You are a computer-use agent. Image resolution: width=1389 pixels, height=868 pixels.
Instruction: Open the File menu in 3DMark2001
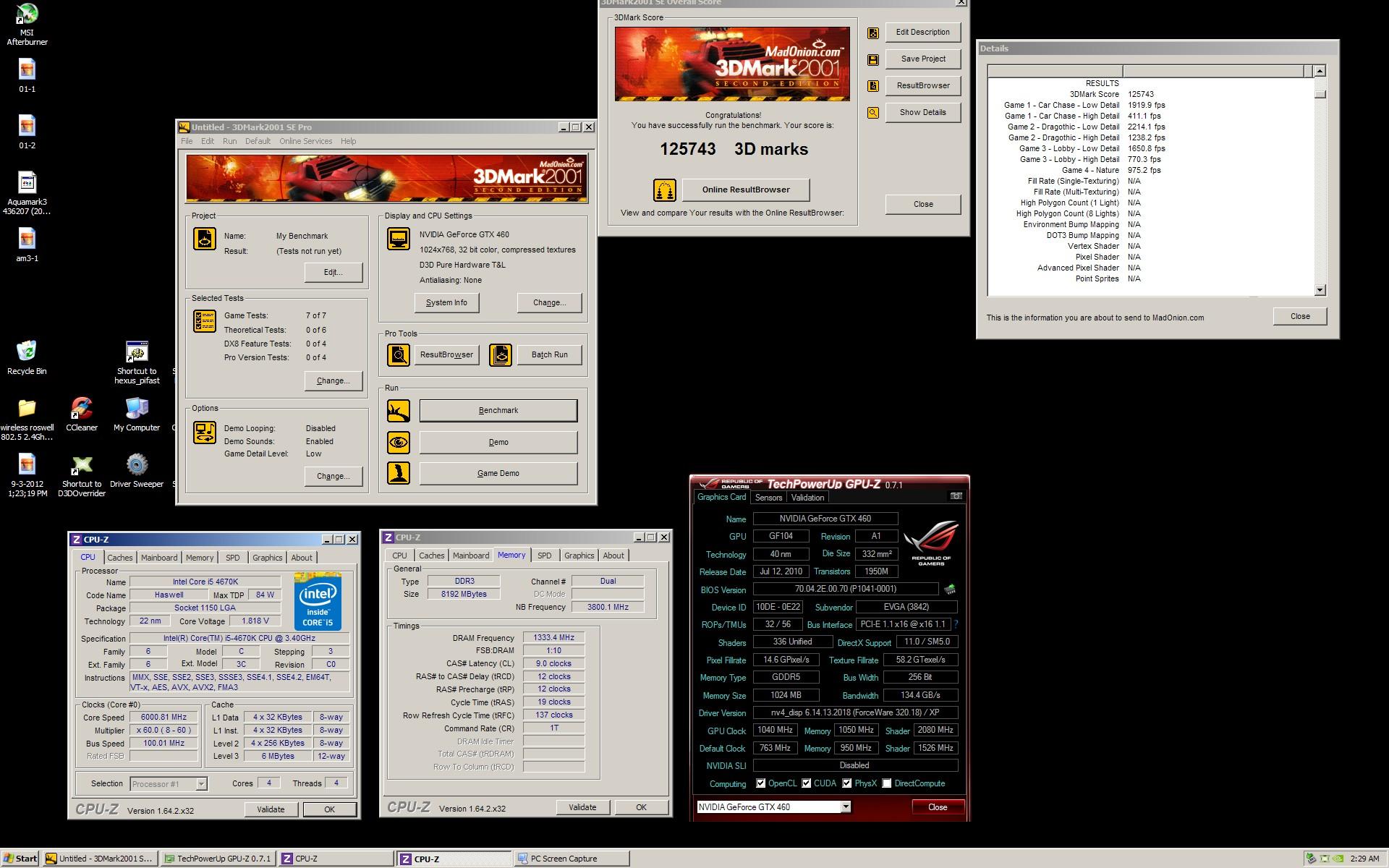[x=187, y=141]
